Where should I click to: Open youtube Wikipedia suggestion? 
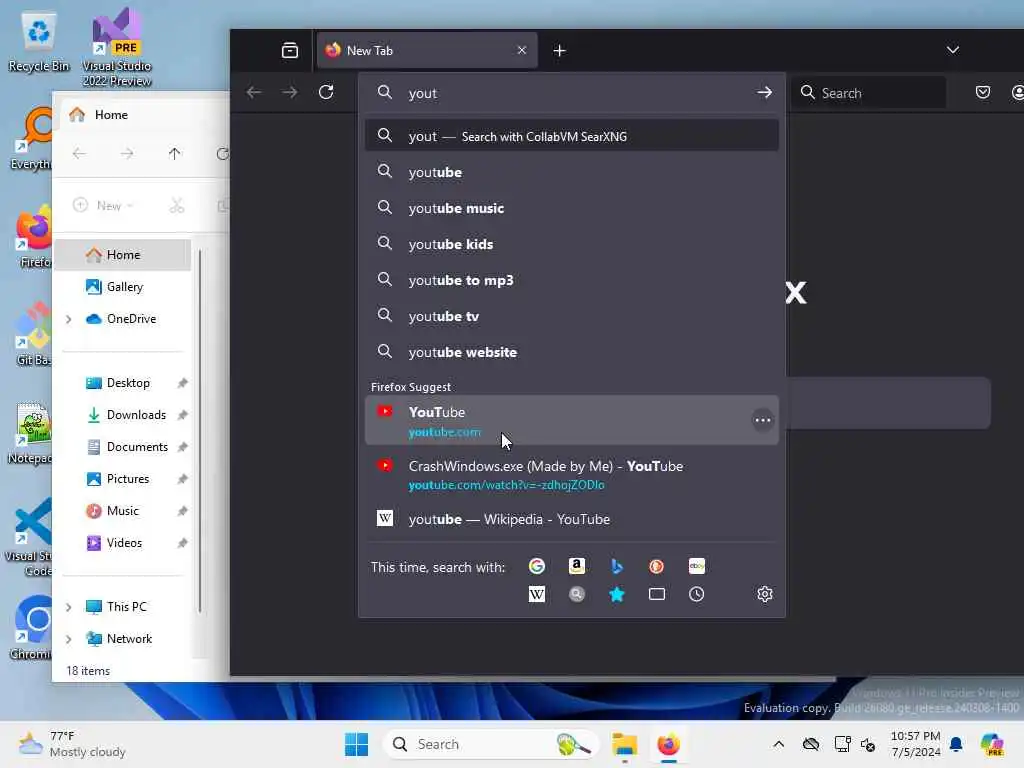pyautogui.click(x=571, y=519)
